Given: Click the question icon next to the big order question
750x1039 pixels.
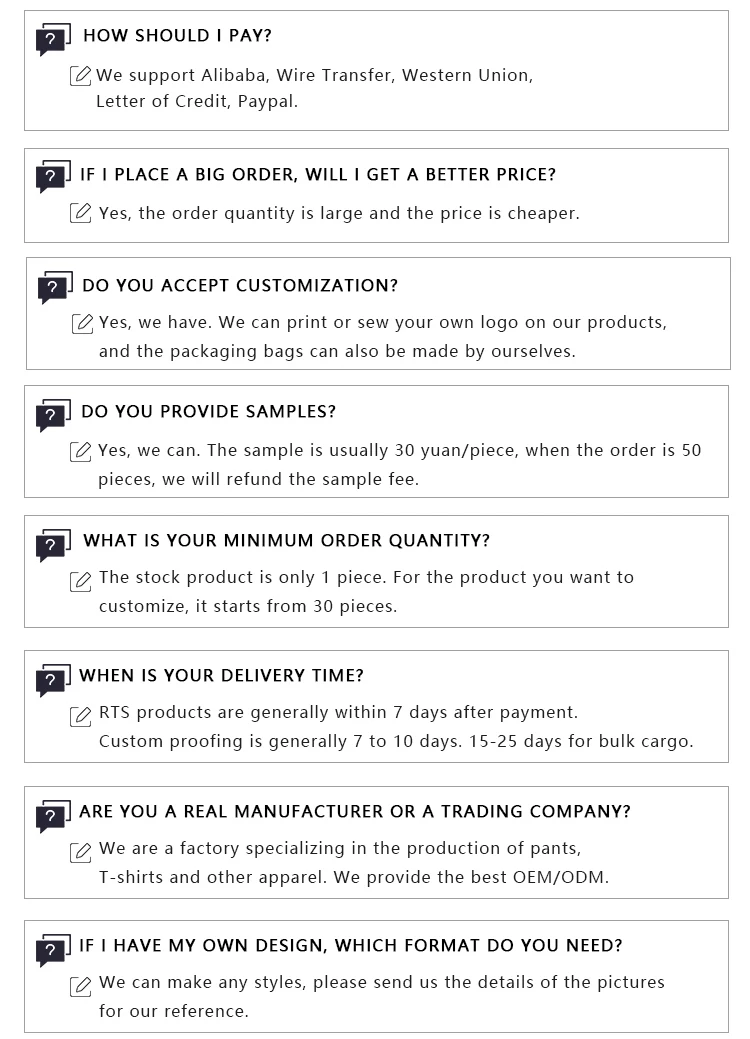Looking at the screenshot, I should tap(52, 177).
